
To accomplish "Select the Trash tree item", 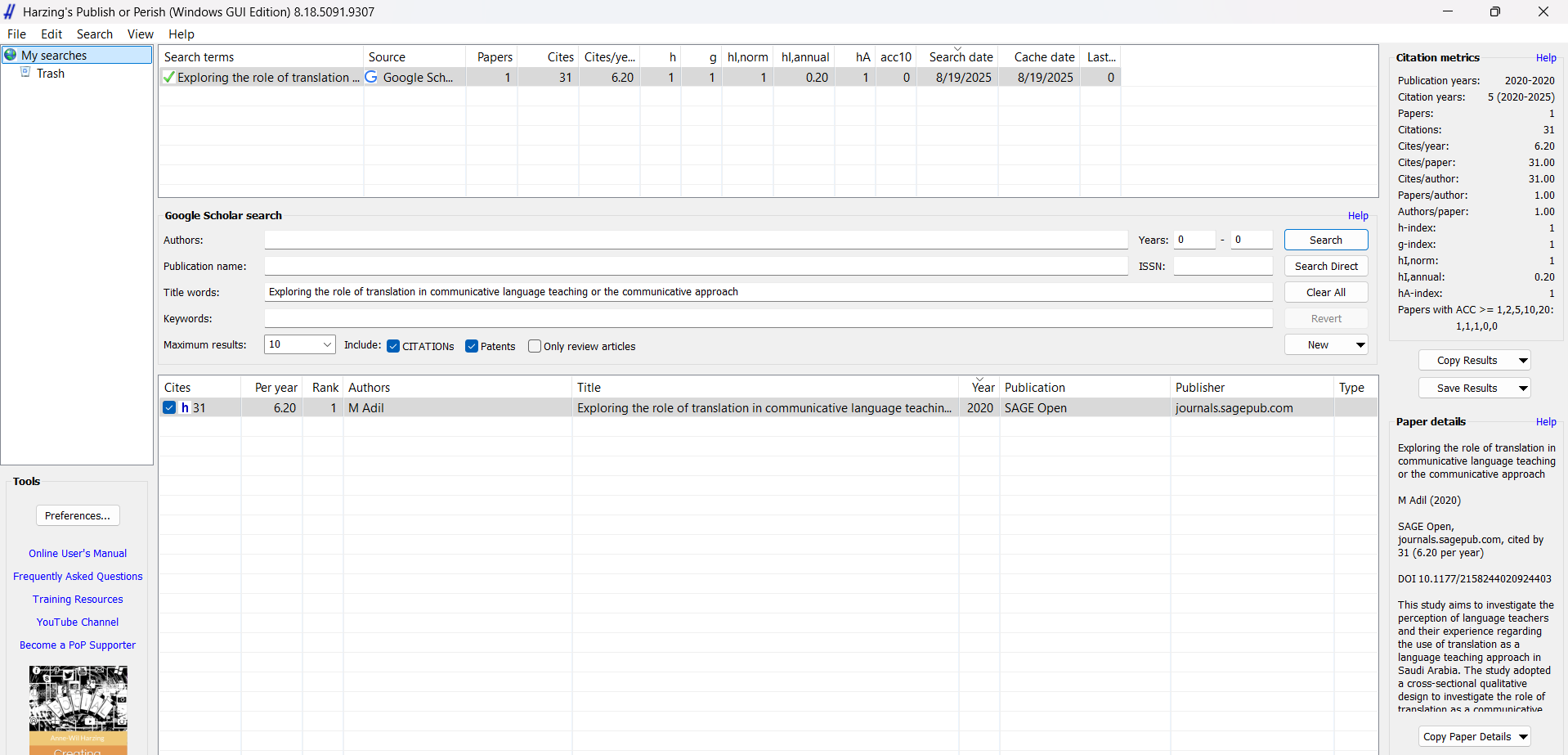I will tap(50, 73).
